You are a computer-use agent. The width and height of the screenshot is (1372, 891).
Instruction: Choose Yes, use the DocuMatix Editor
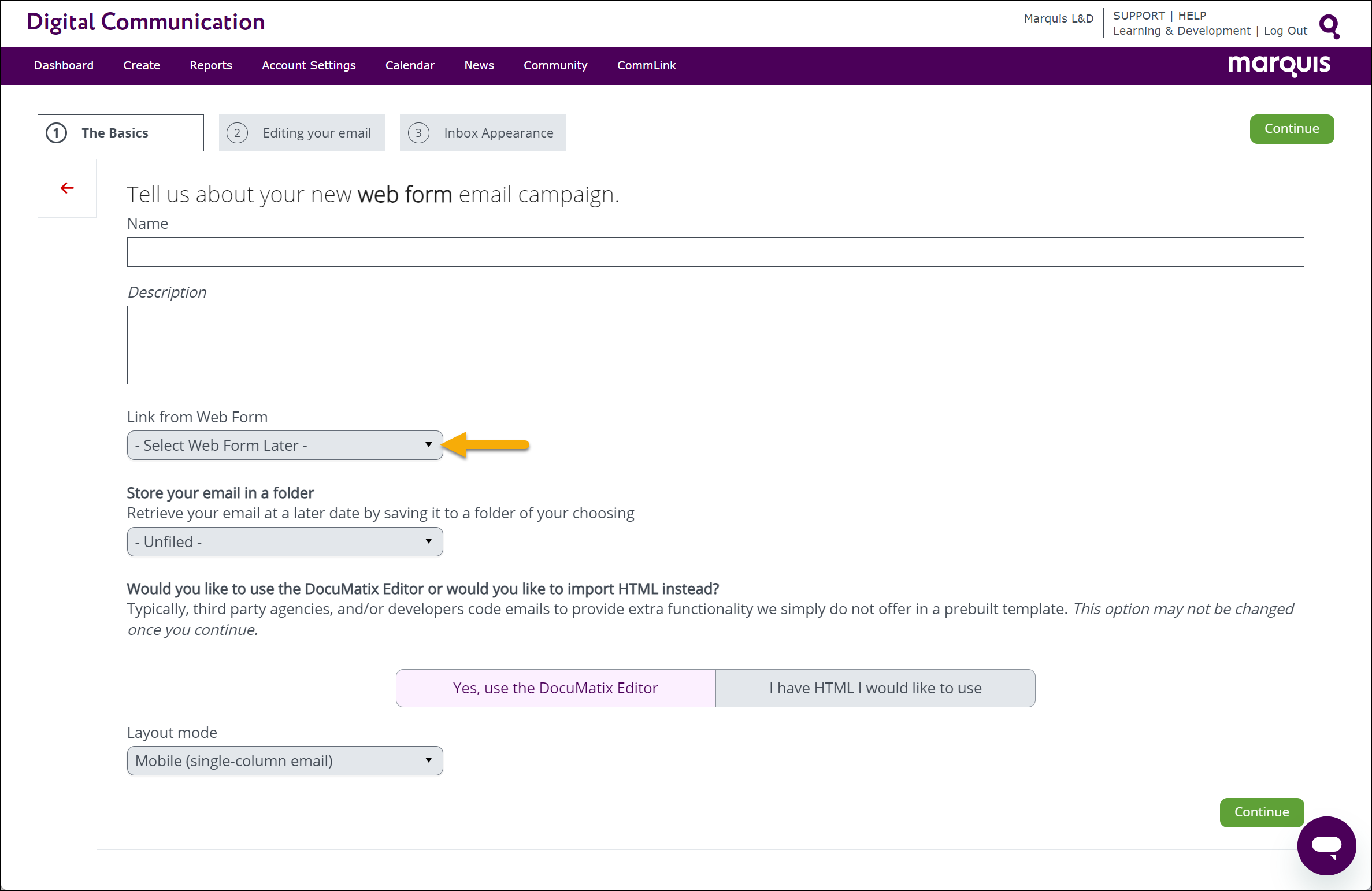click(x=555, y=688)
